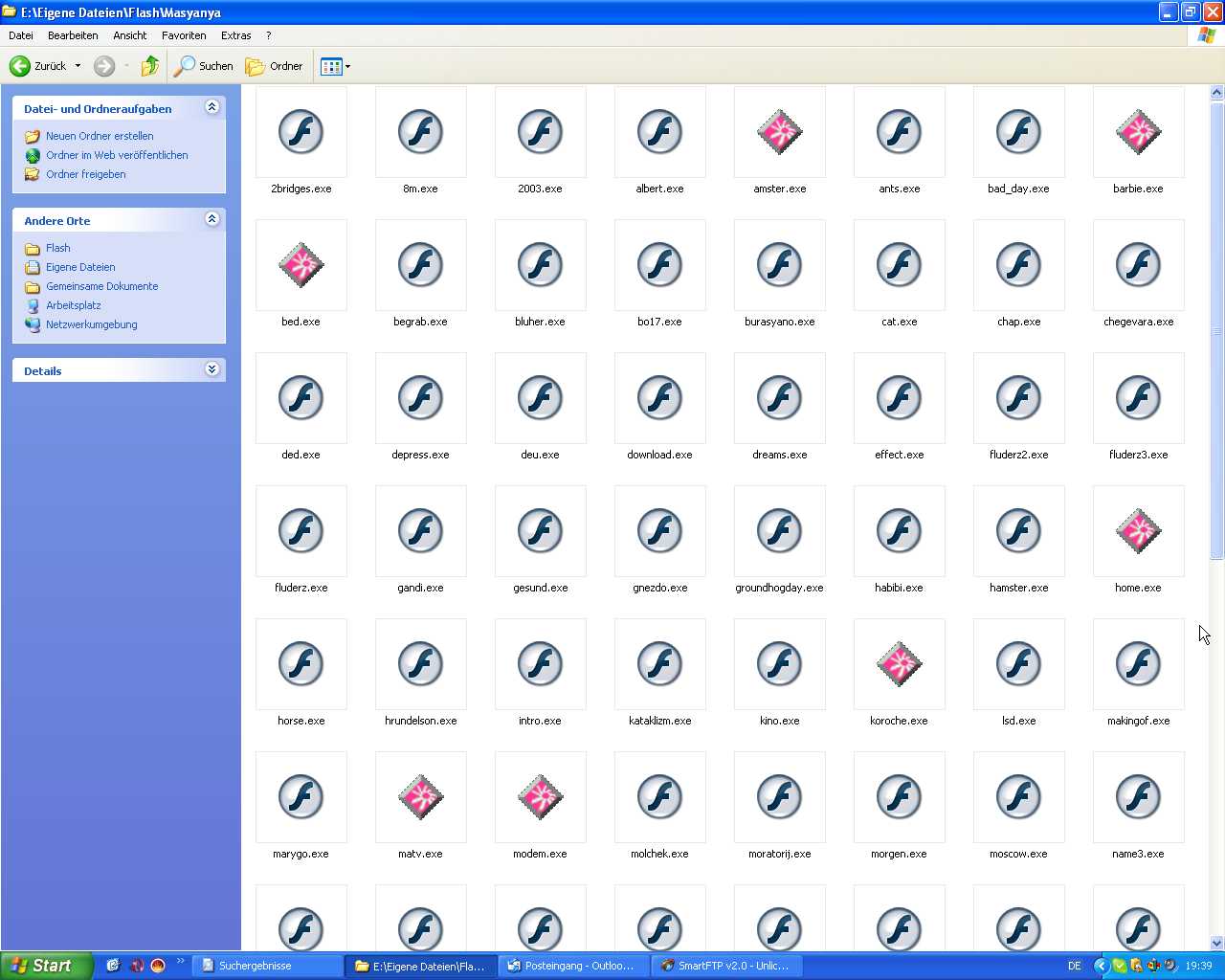Select the albert.exe file icon
The image size is (1225, 980).
point(660,132)
